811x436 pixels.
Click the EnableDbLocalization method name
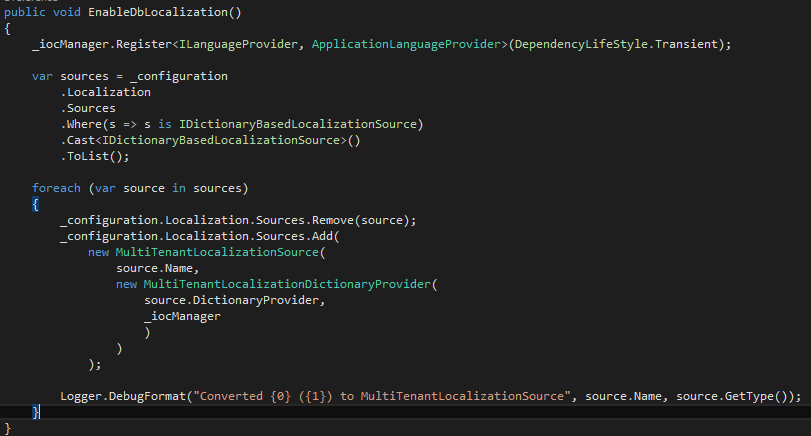pyautogui.click(x=158, y=12)
